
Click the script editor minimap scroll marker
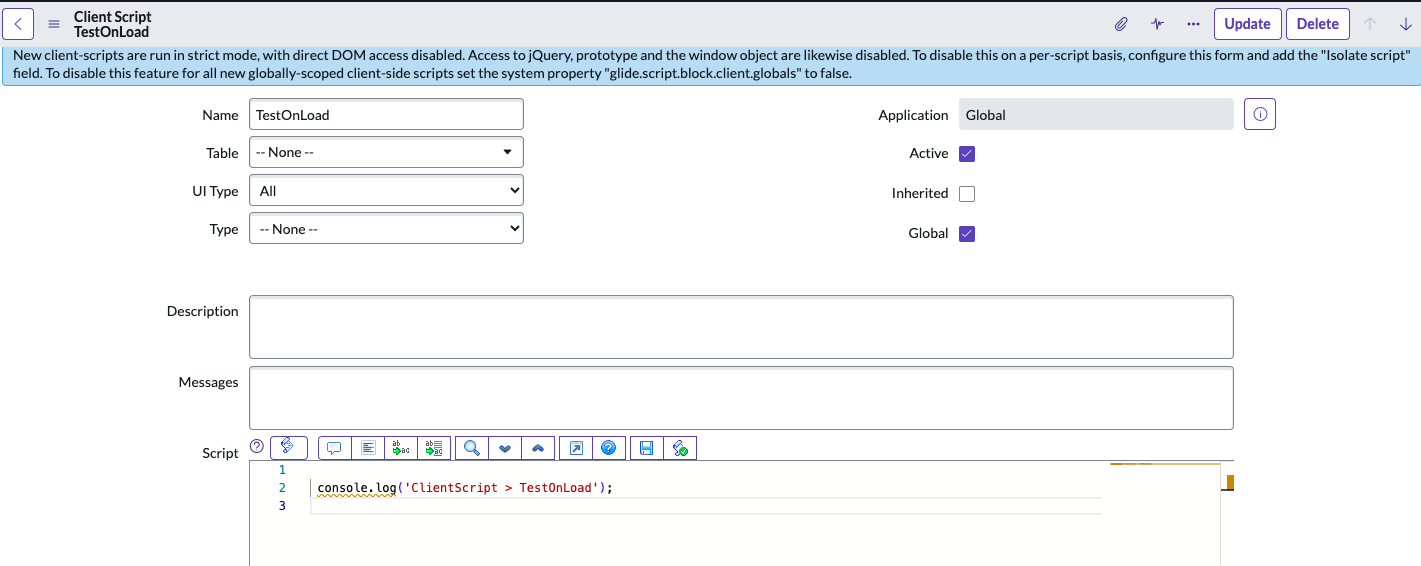1230,483
